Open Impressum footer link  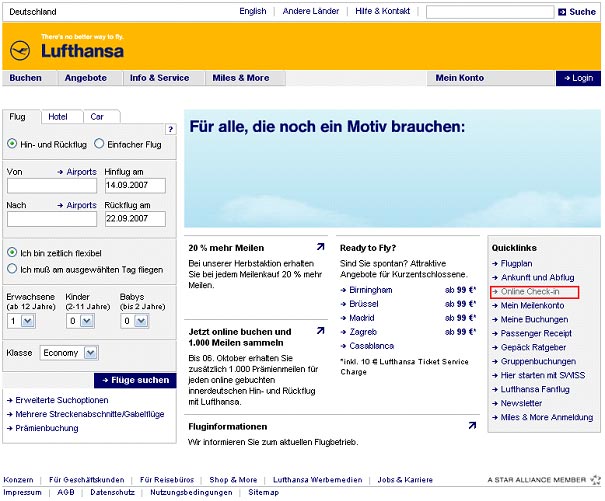click(x=22, y=493)
